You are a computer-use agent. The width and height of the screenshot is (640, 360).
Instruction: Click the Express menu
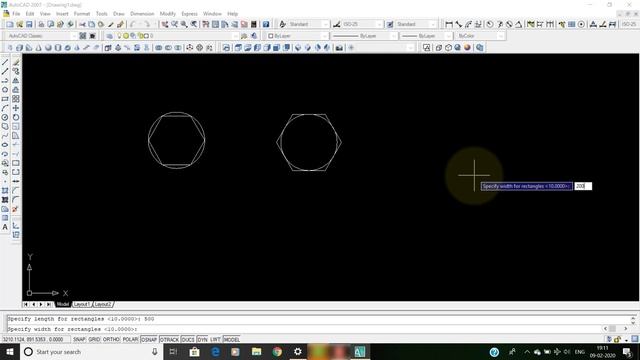(x=189, y=14)
